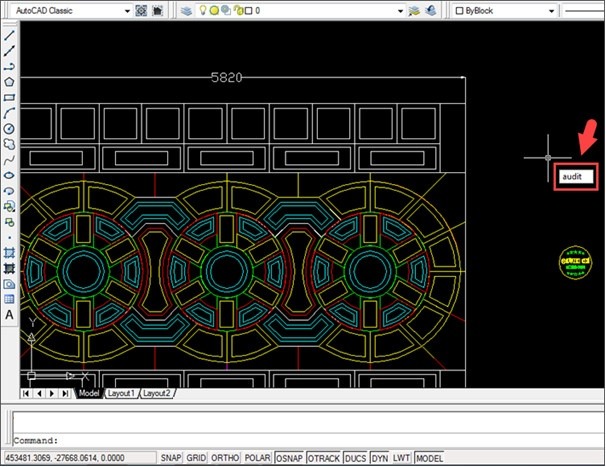This screenshot has width=606, height=467.
Task: Select the Rectangle tool
Action: click(9, 97)
